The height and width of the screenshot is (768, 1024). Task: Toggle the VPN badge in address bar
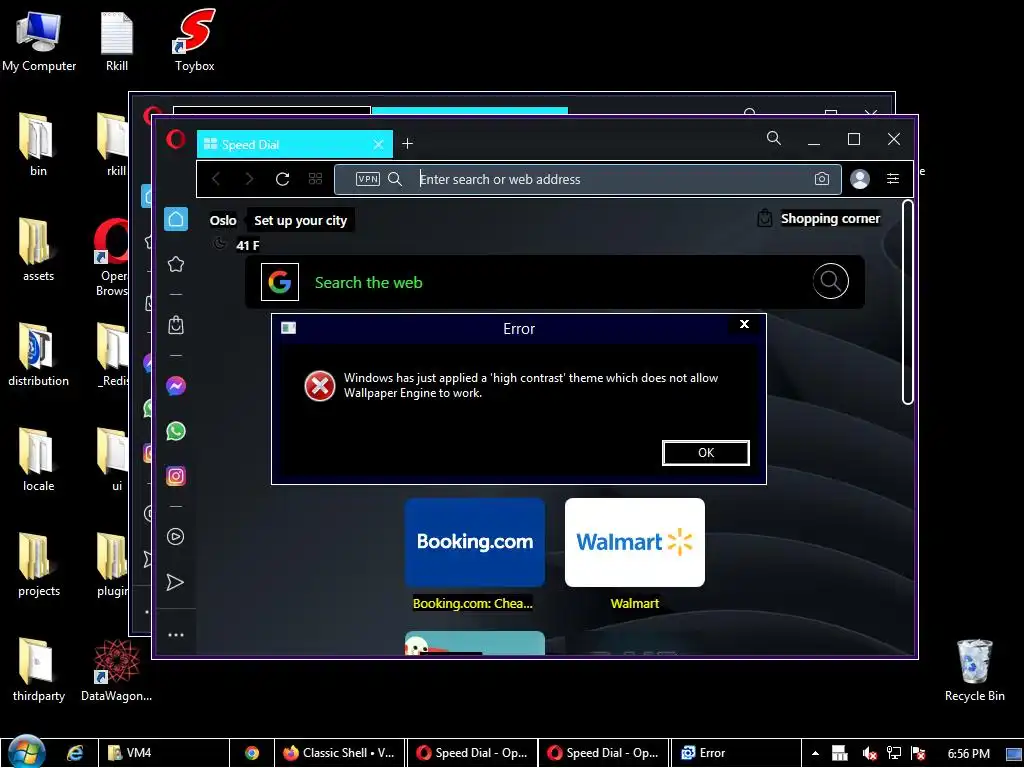368,179
